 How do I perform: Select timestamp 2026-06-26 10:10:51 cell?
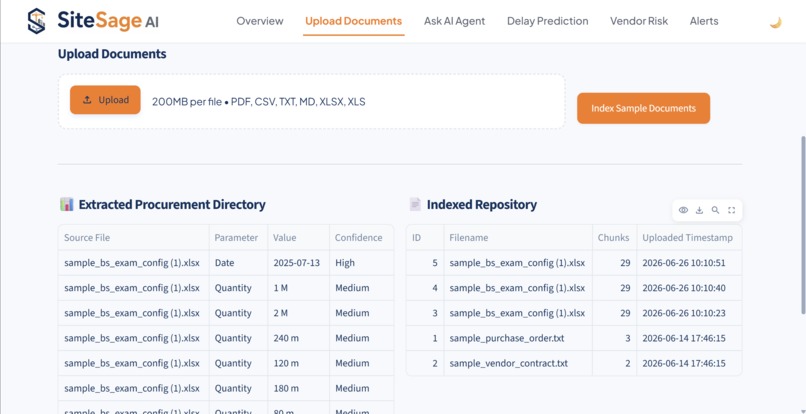(689, 263)
